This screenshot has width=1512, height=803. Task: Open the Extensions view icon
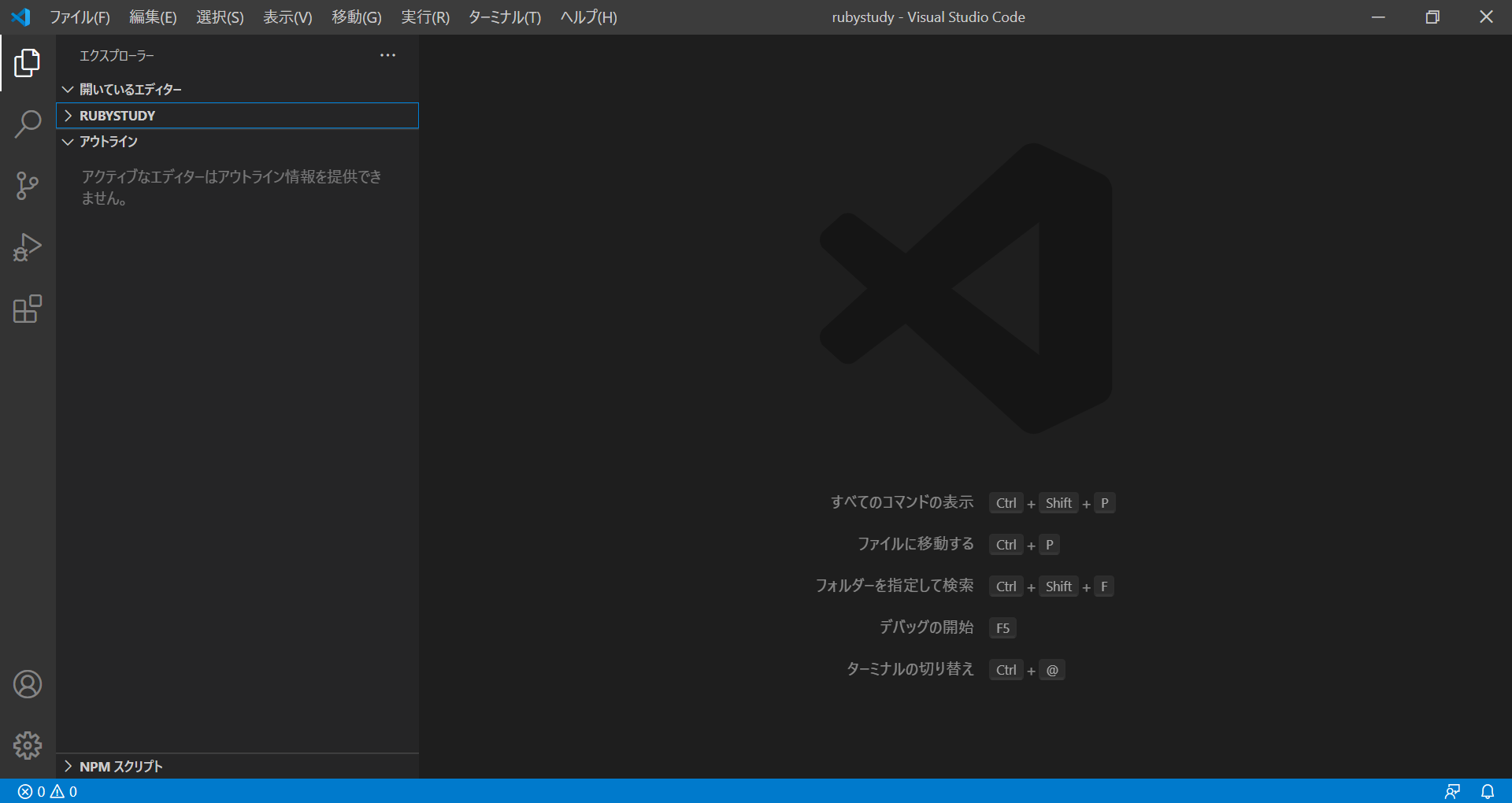28,309
